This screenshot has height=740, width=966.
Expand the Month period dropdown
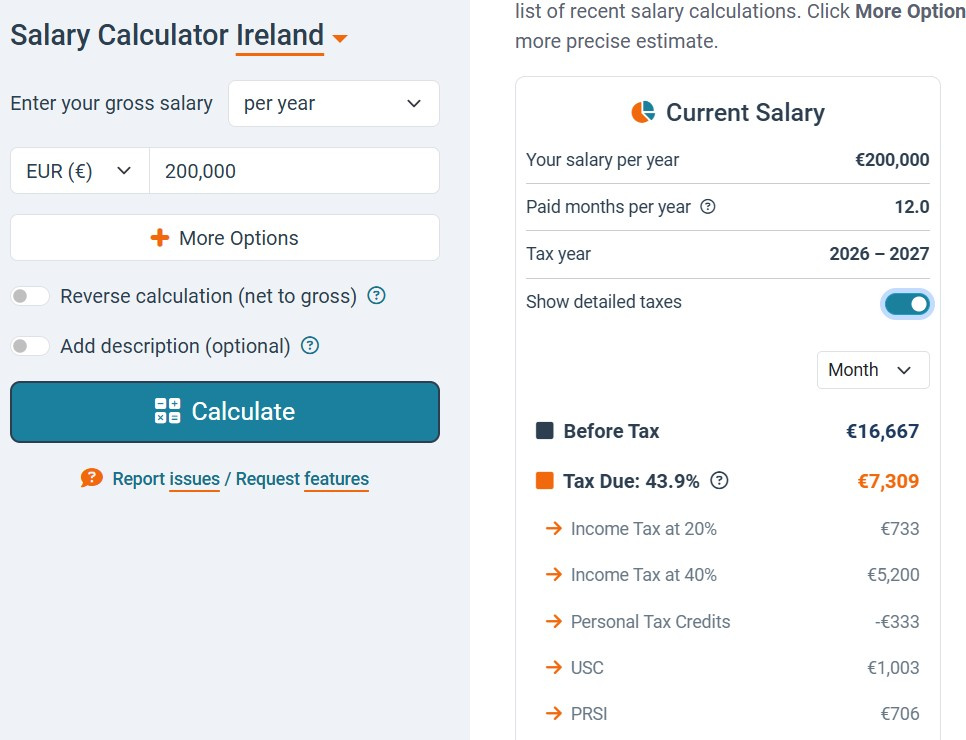pos(872,370)
